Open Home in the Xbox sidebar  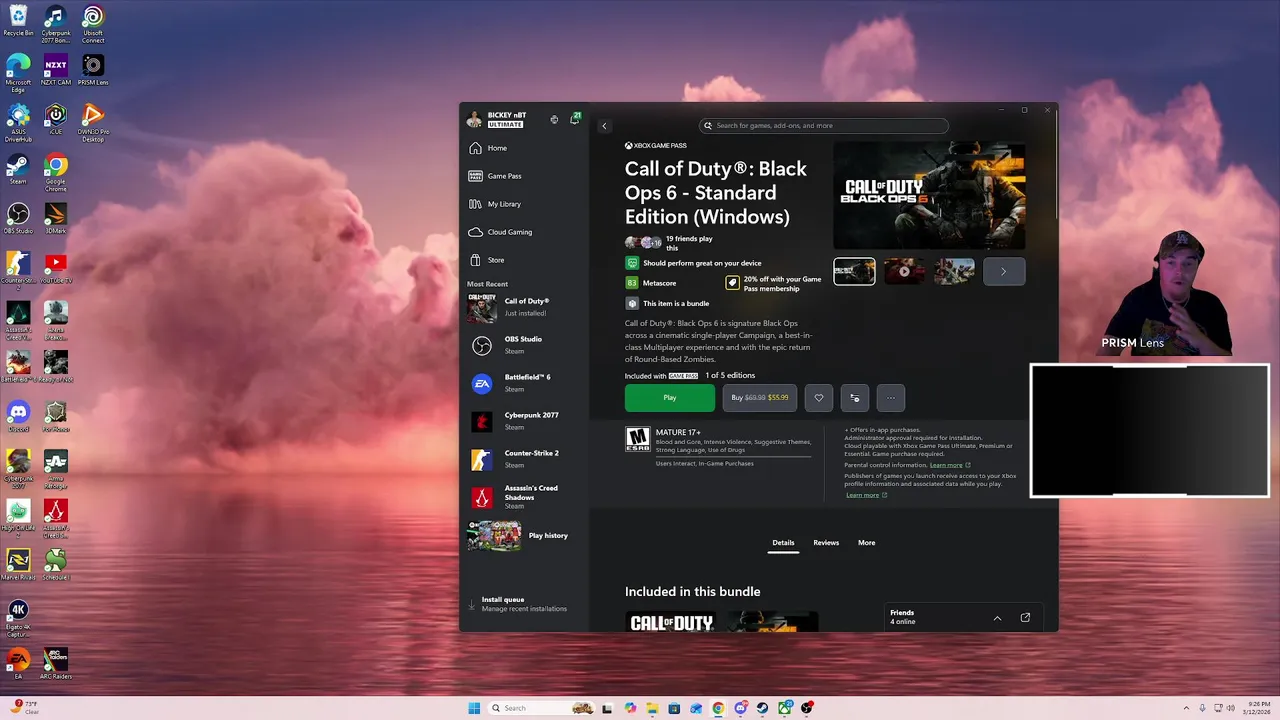point(488,148)
